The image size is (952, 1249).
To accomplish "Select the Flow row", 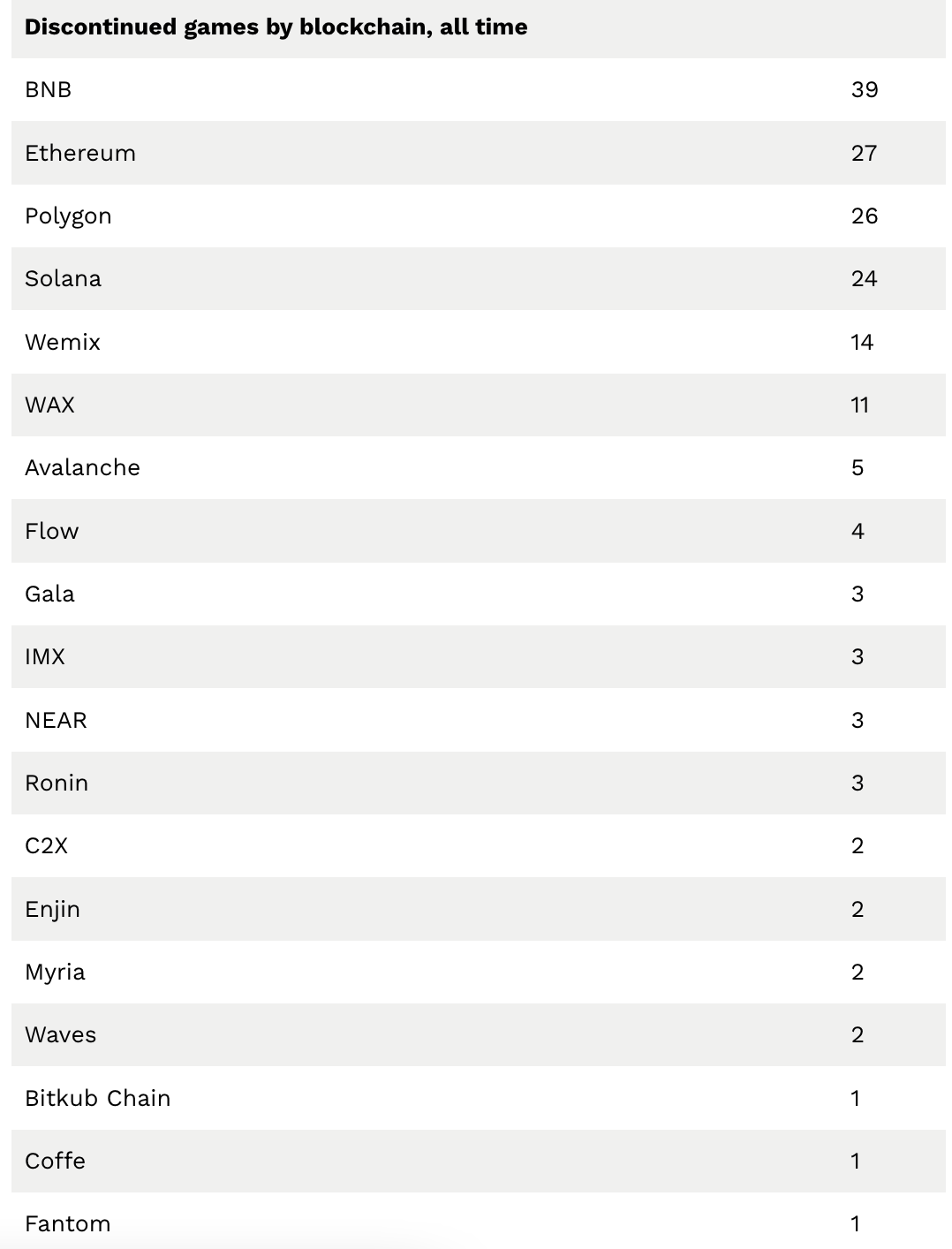I will (x=478, y=531).
